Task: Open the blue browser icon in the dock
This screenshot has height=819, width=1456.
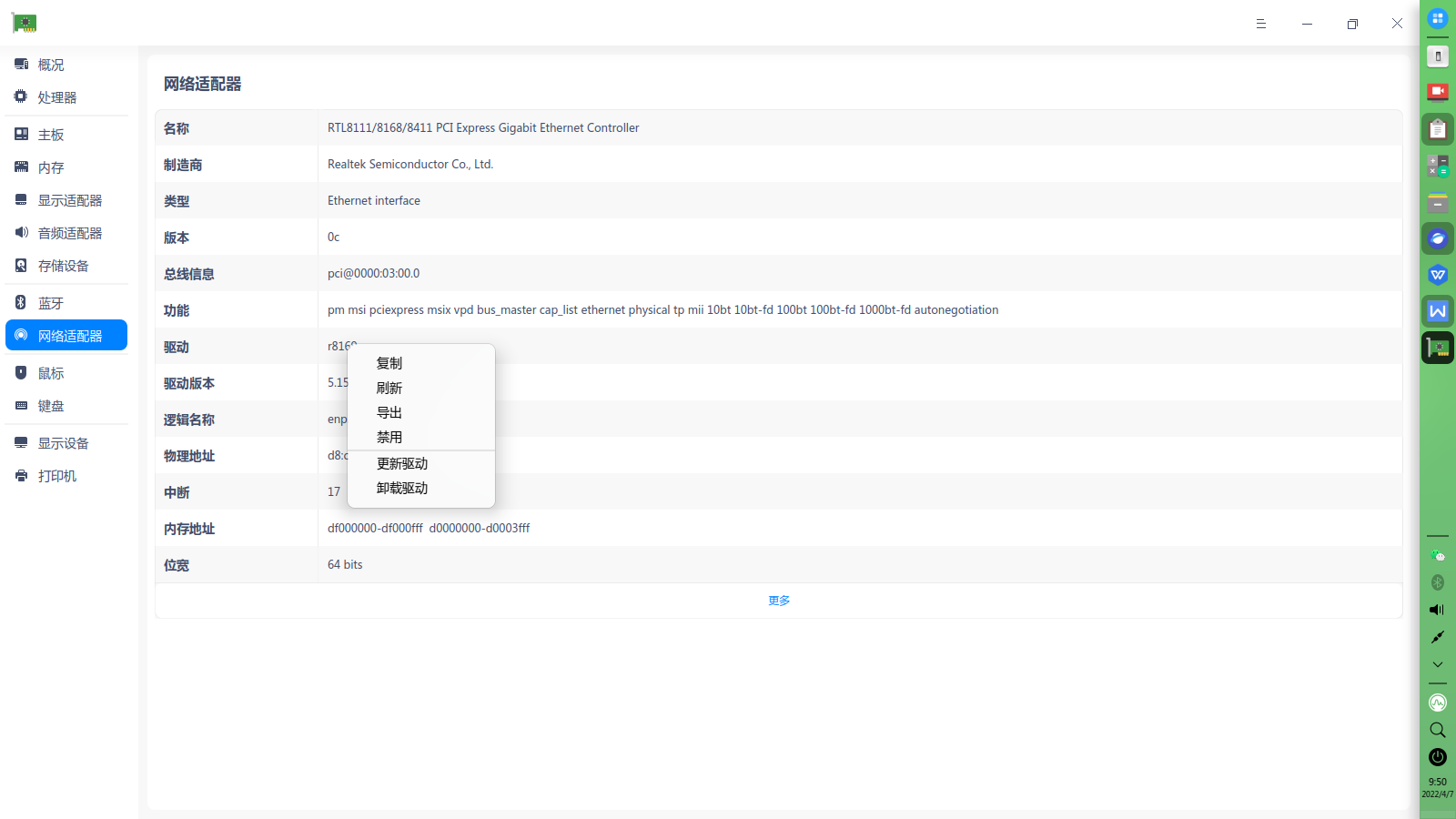Action: click(x=1438, y=238)
